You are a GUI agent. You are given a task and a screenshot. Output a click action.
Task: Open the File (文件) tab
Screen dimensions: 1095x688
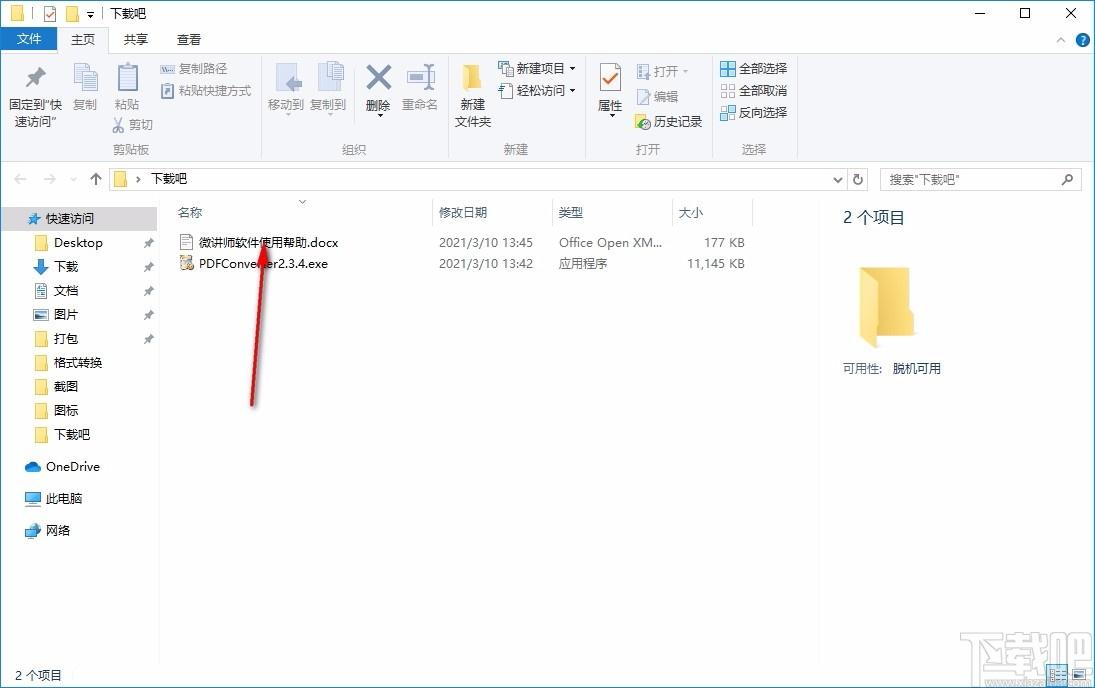29,39
